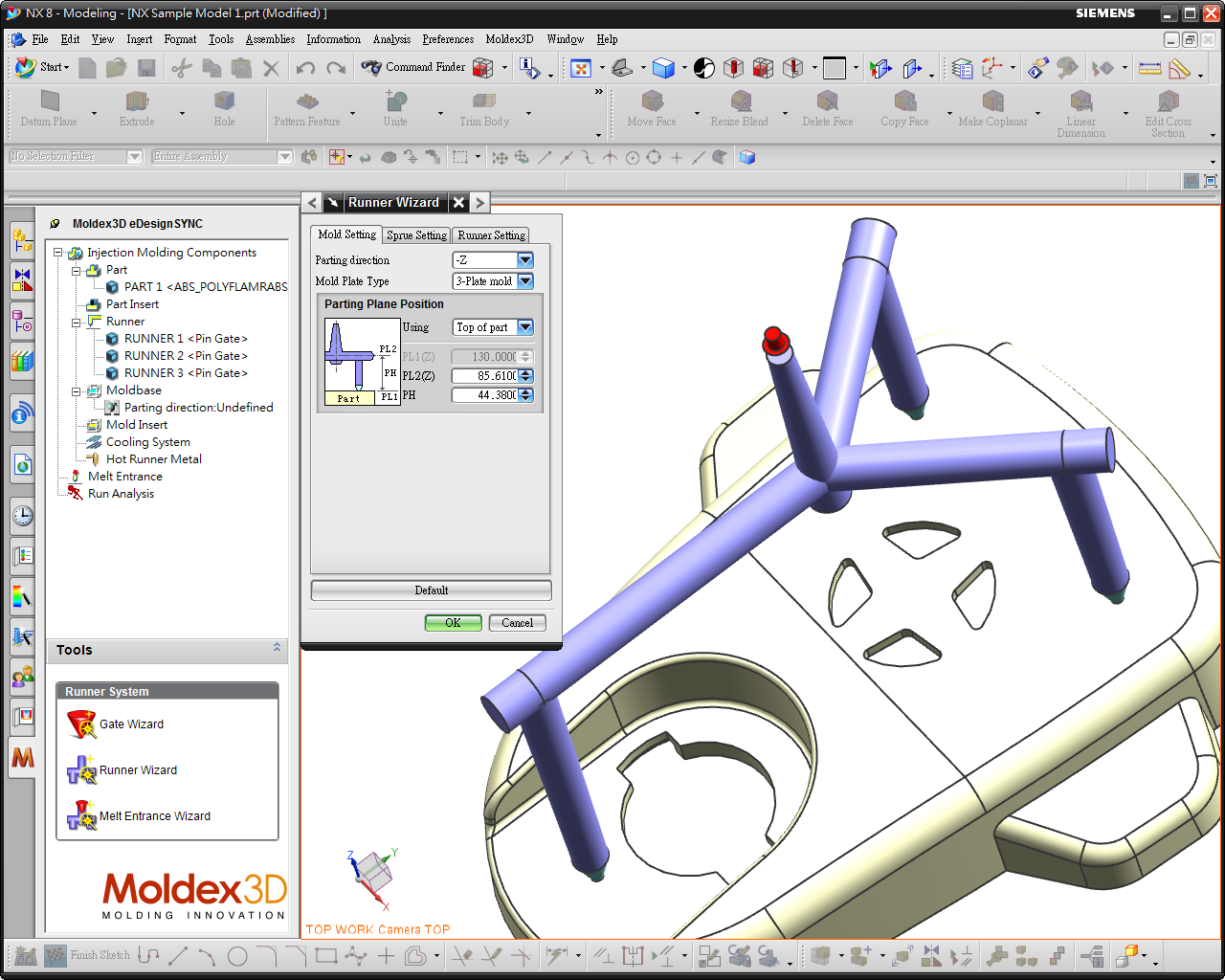Toggle the clipped section view

pos(763,68)
